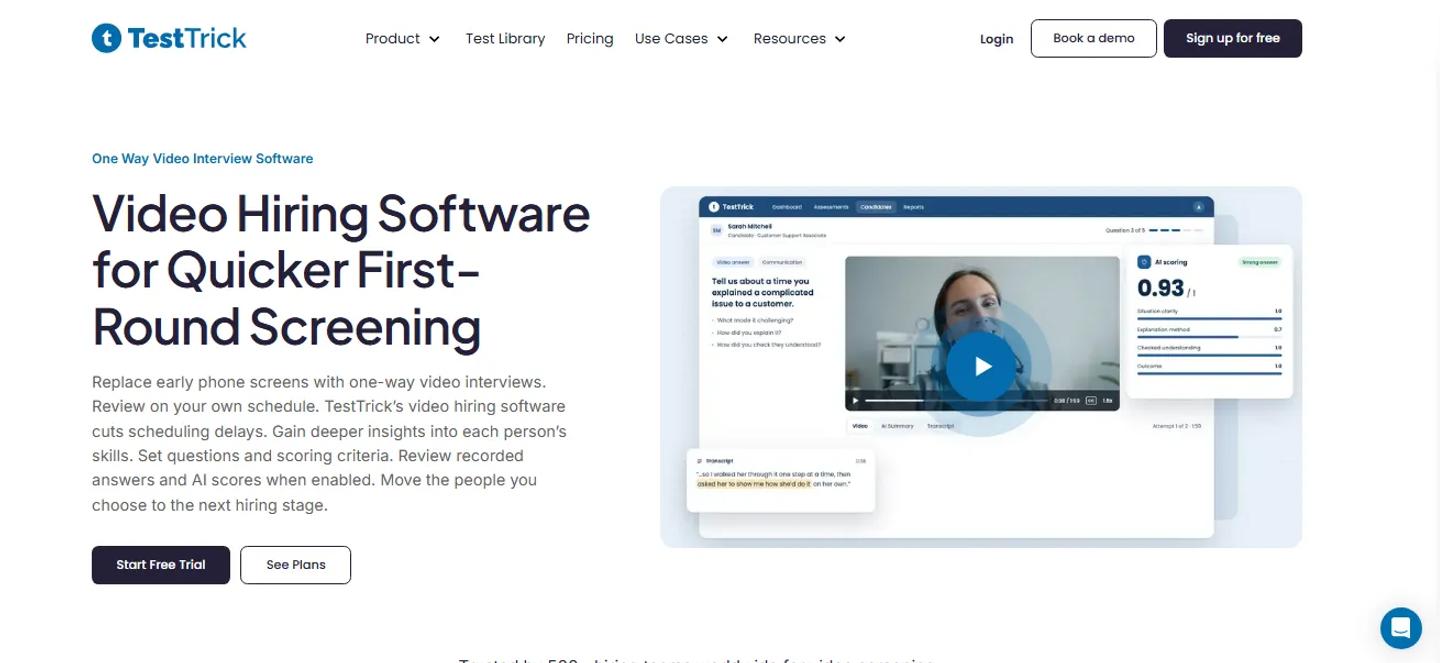Click the highlighted transcript quote
The height and width of the screenshot is (663, 1440).
[754, 484]
